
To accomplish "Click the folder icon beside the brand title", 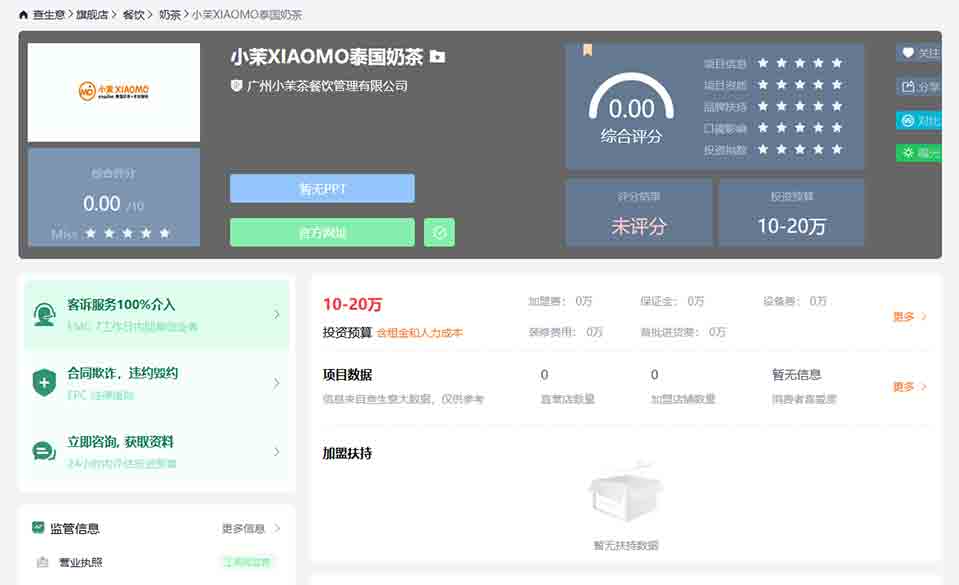I will (x=437, y=57).
